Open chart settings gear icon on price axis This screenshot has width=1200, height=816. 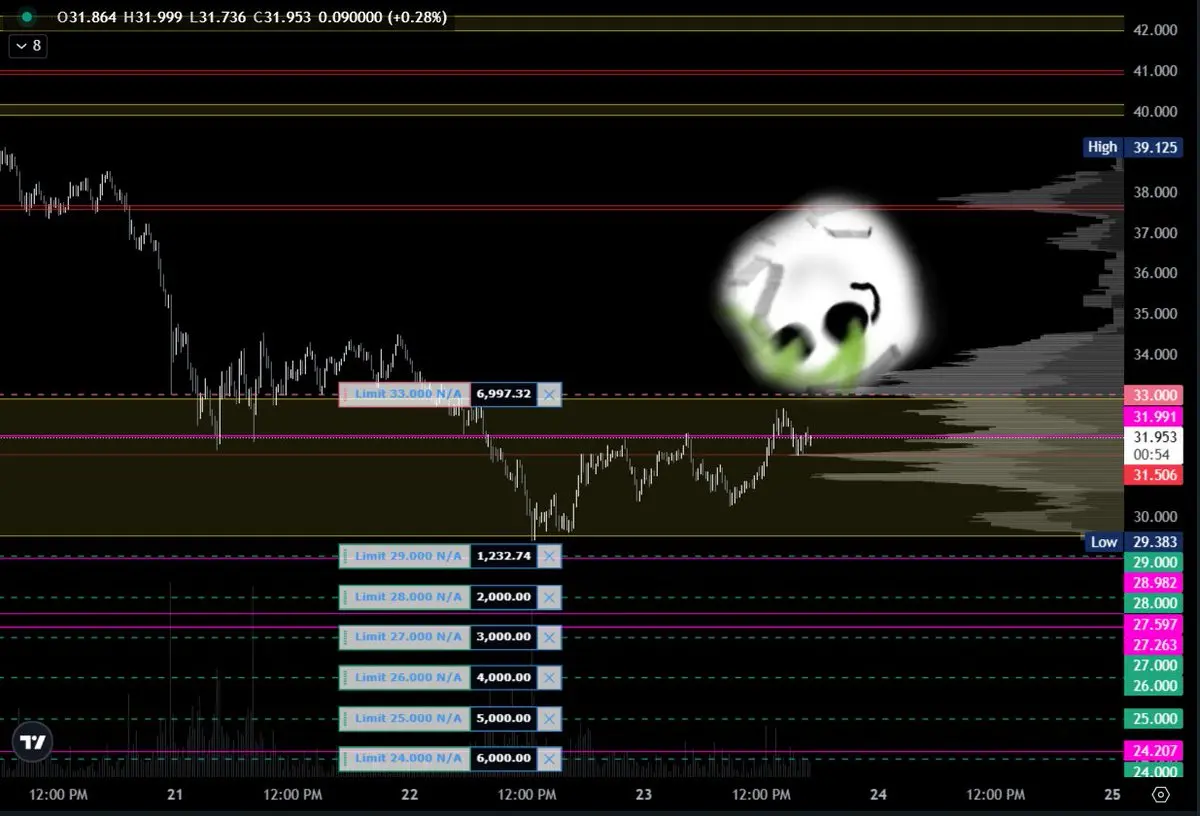1161,795
